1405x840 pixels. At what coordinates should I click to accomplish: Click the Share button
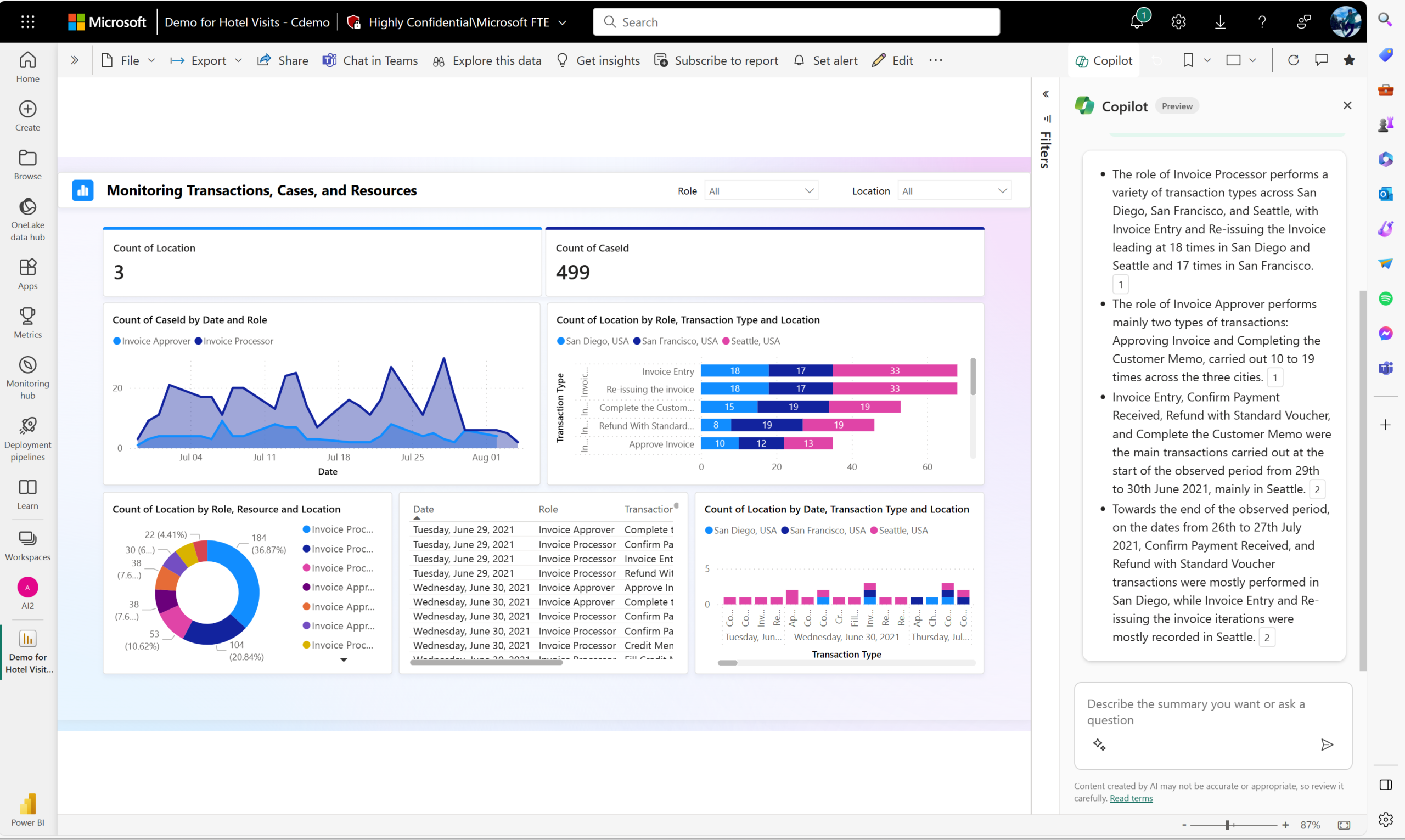click(x=283, y=60)
